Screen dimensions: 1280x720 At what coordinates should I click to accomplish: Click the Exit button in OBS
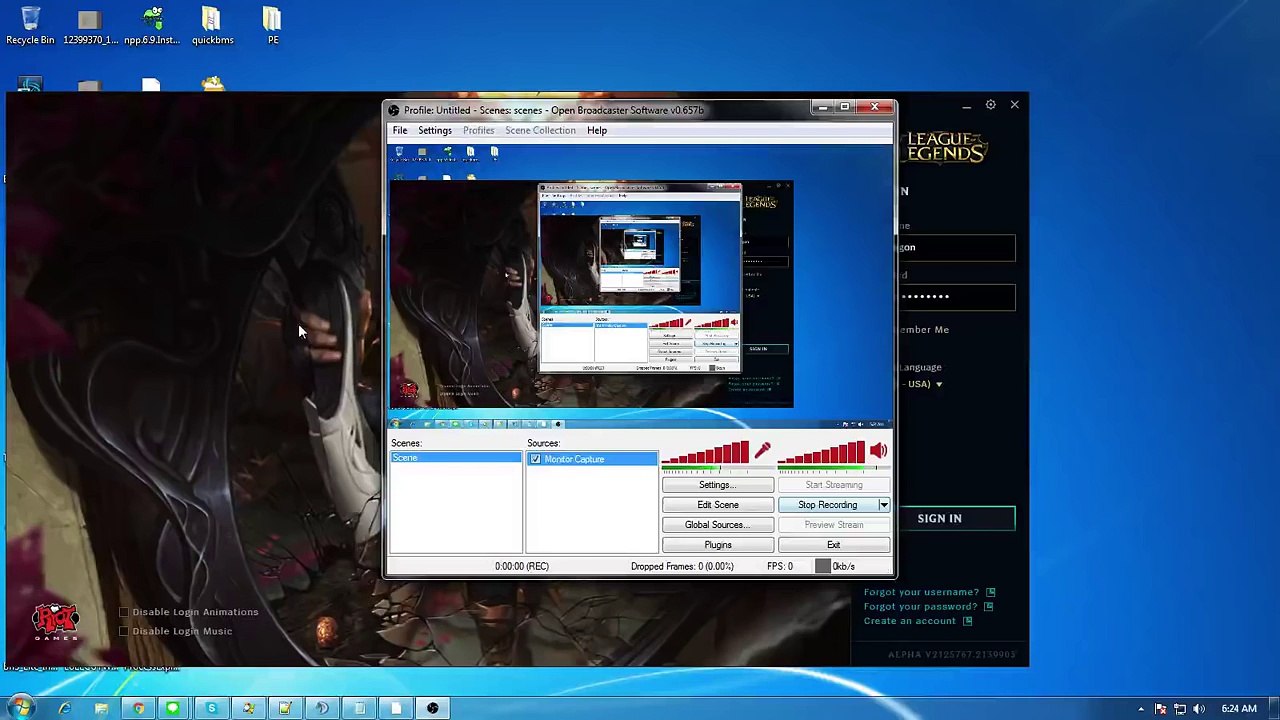coord(834,545)
